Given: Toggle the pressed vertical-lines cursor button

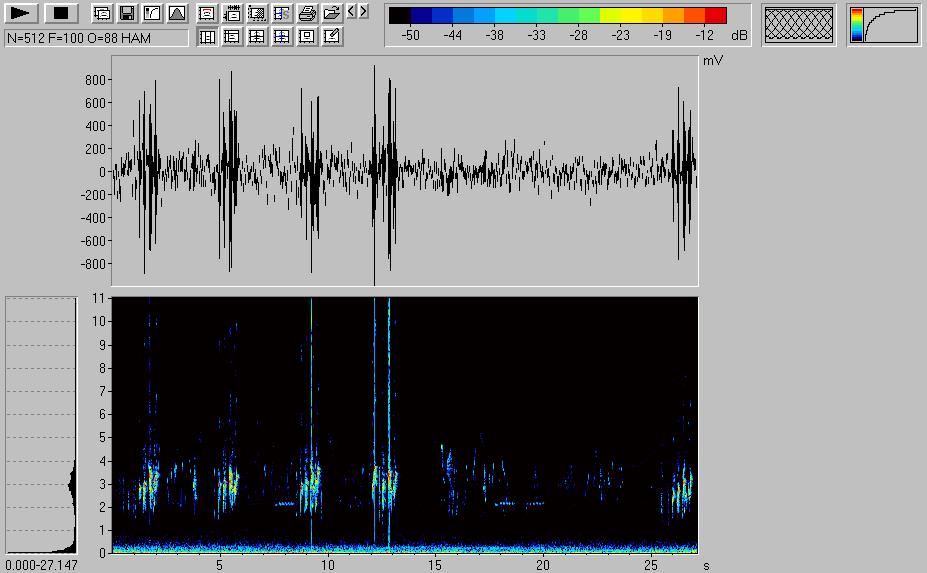Looking at the screenshot, I should (x=207, y=37).
